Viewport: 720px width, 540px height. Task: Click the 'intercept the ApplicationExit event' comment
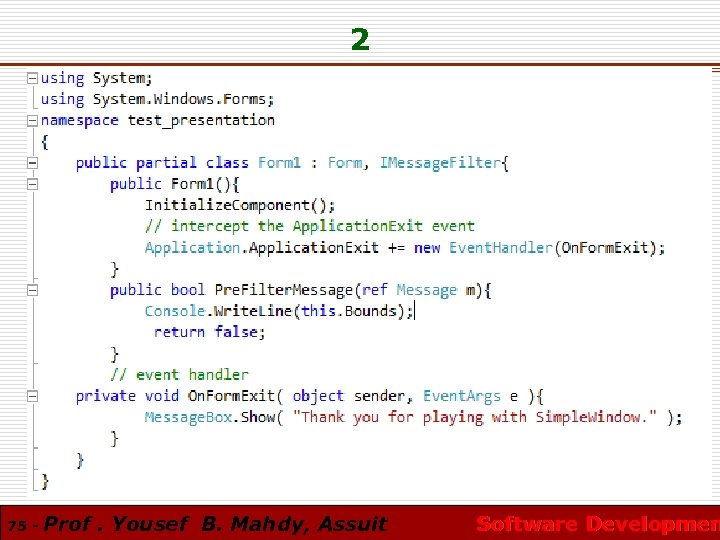point(309,226)
